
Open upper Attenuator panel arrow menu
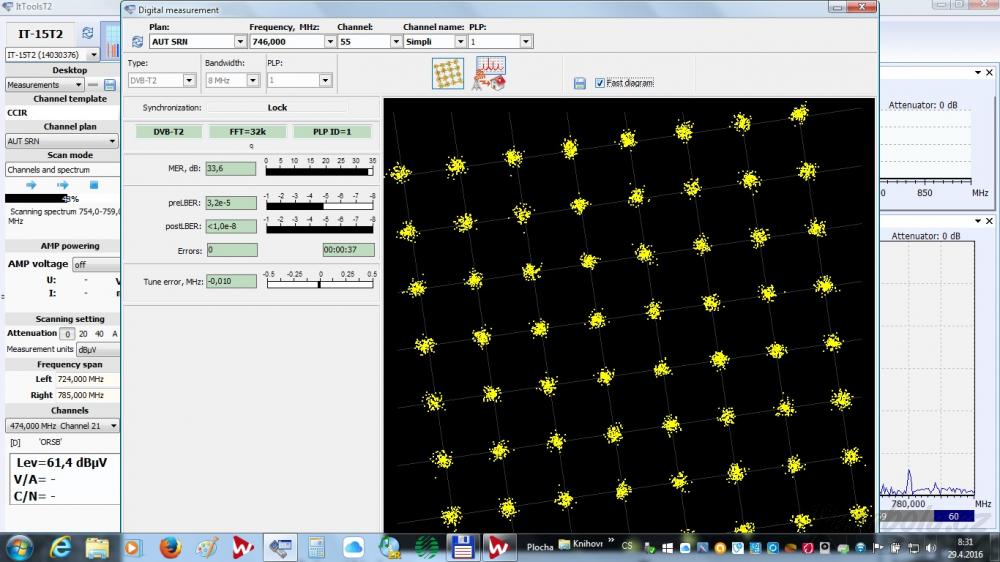[978, 73]
